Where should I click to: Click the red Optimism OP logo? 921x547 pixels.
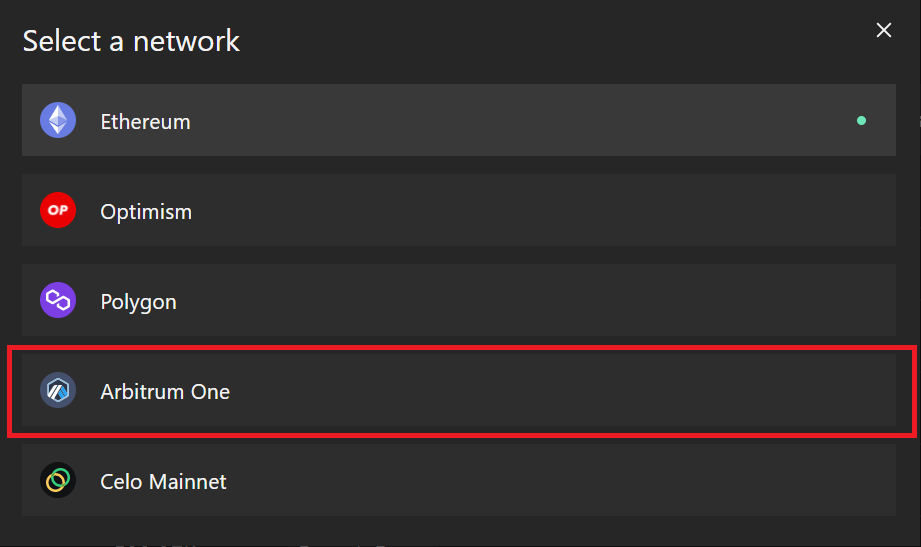click(58, 210)
